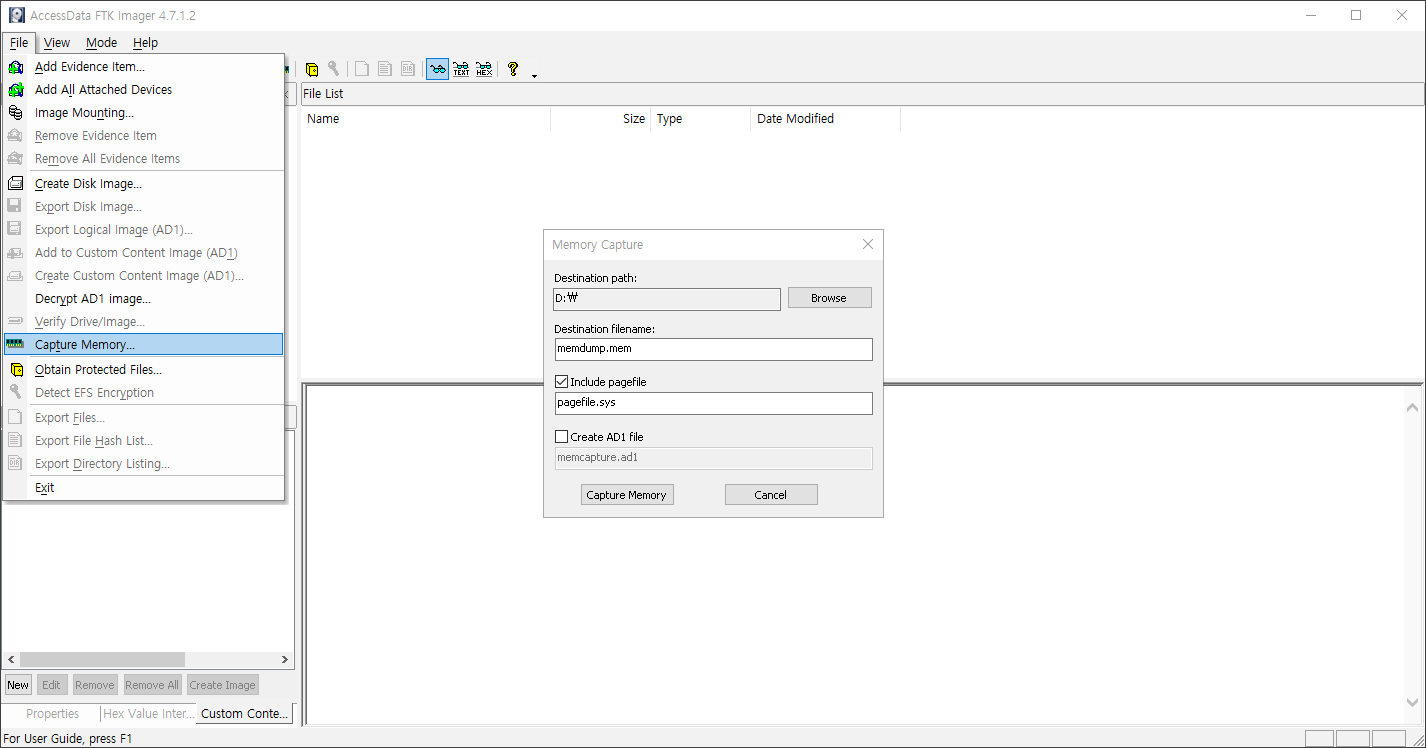Click Browse in Memory Capture dialog
The width and height of the screenshot is (1426, 748).
829,298
